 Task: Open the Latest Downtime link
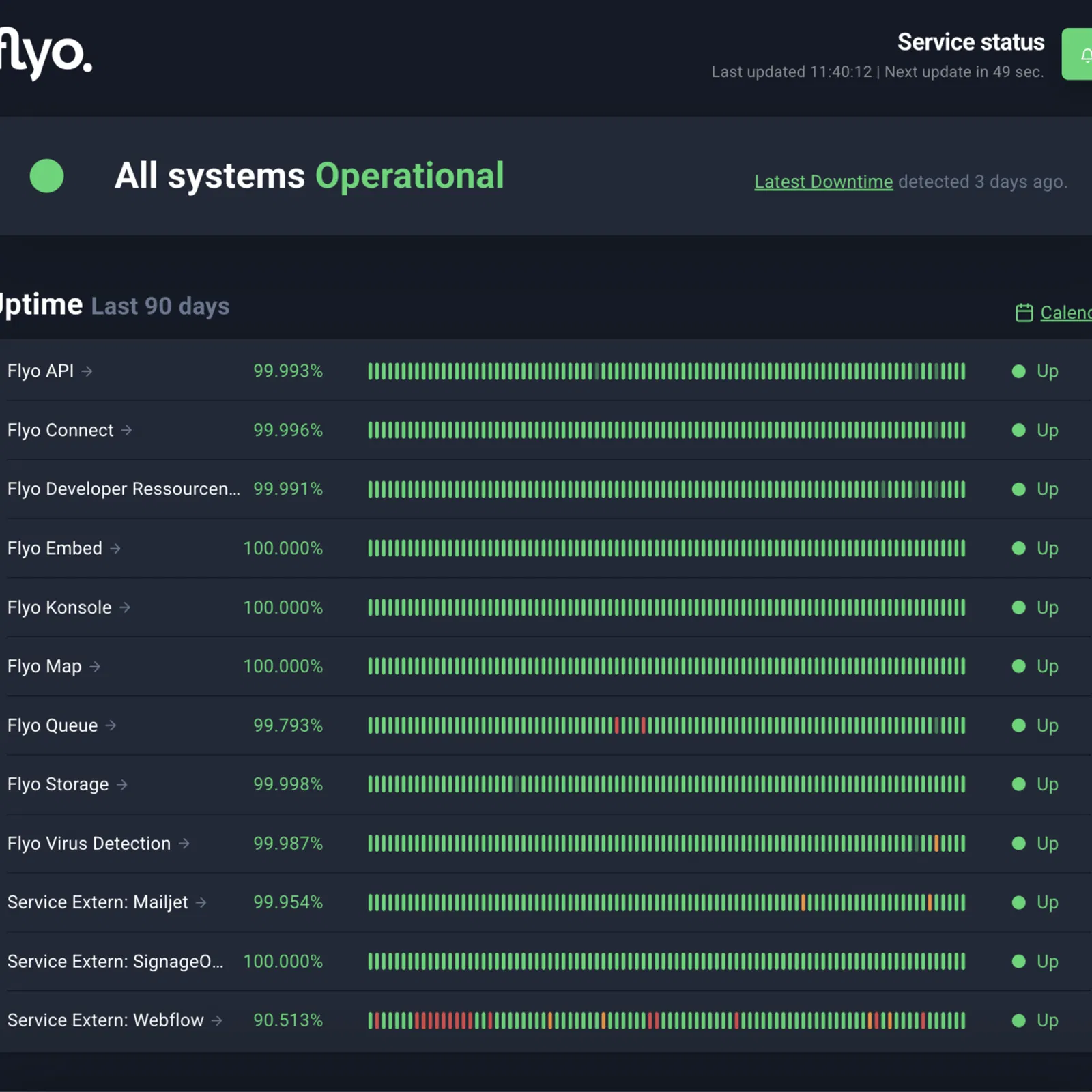(823, 182)
